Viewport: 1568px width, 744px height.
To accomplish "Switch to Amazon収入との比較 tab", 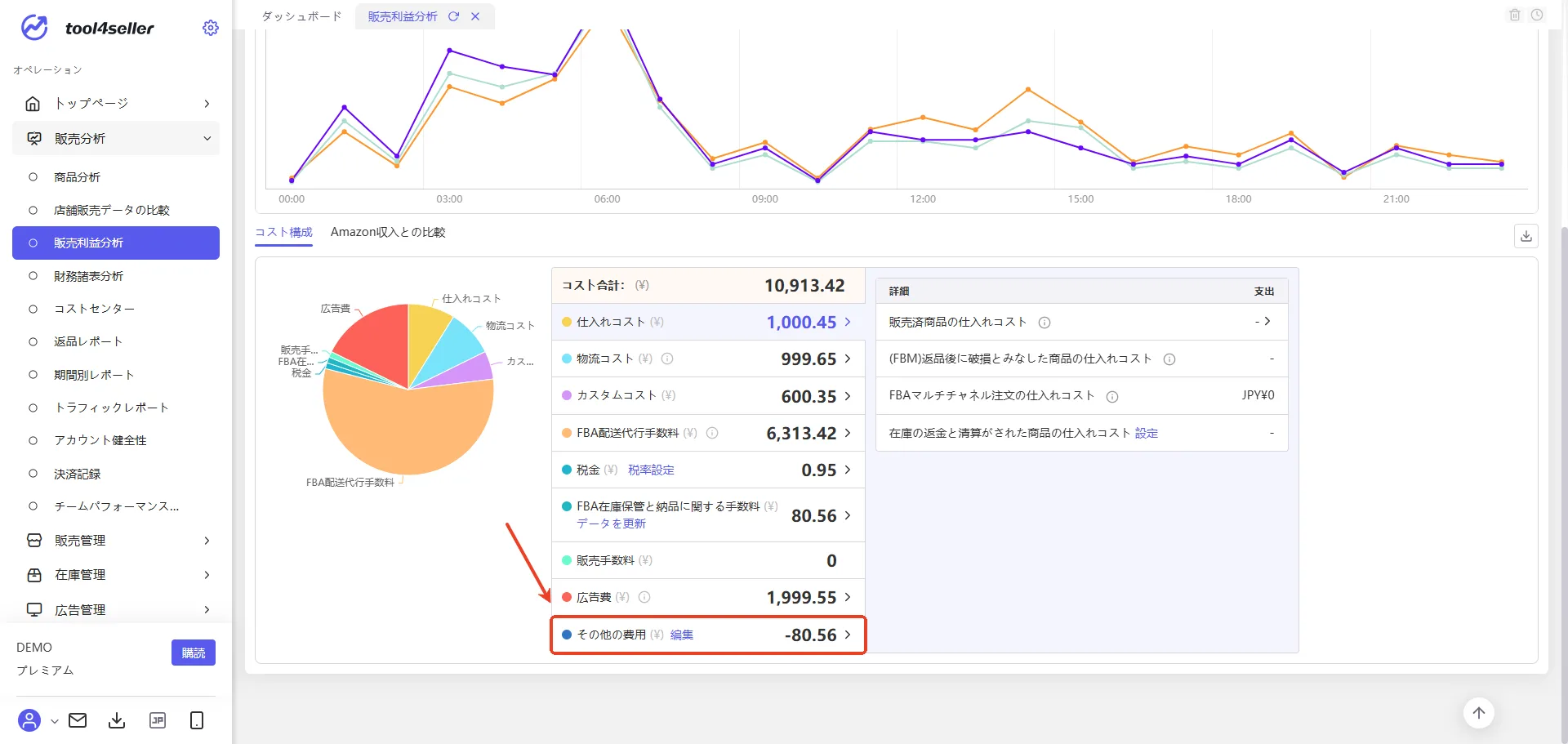I will pos(388,232).
